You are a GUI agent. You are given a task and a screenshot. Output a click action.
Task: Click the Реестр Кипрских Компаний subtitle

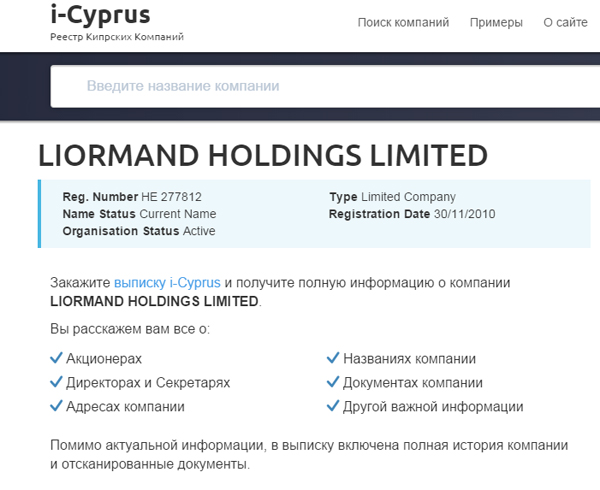point(117,37)
